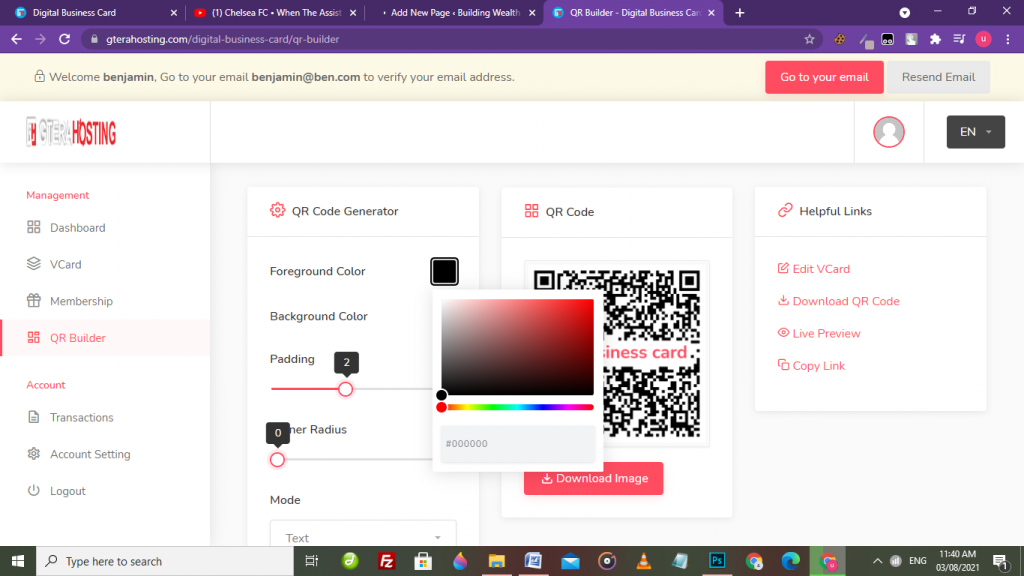Click the Logout power icon
This screenshot has width=1024, height=576.
(33, 490)
